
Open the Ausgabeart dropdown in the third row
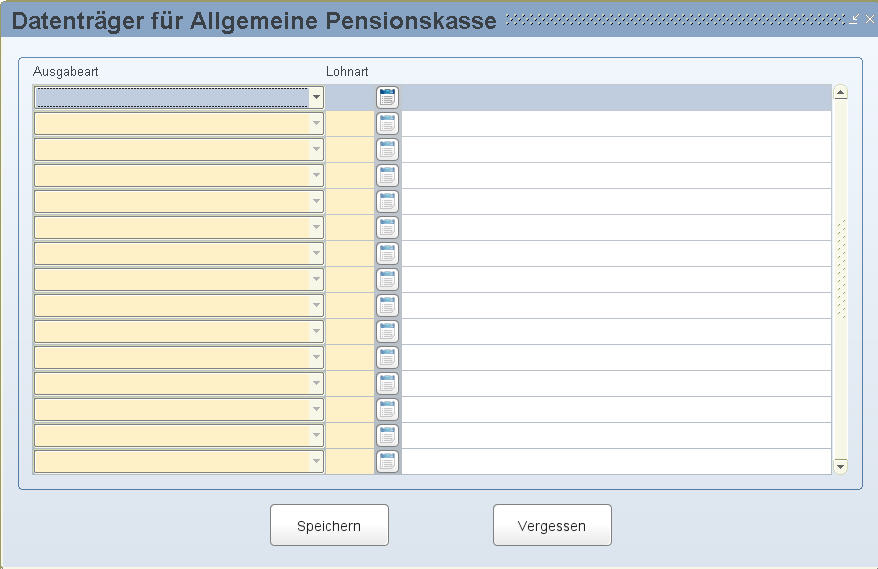pos(316,150)
